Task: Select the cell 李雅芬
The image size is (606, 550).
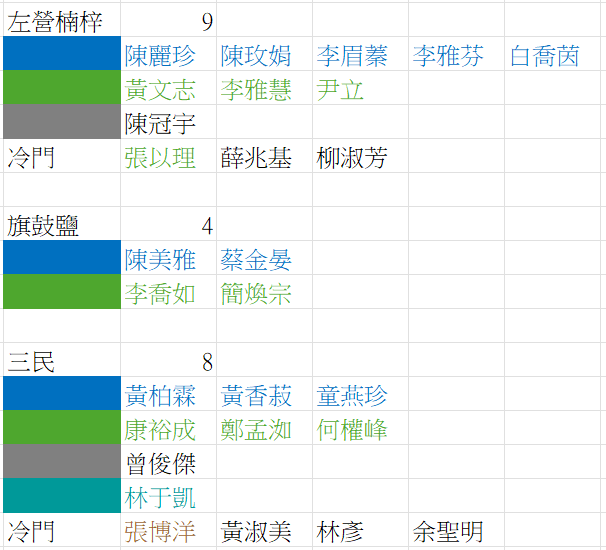Action: pyautogui.click(x=456, y=54)
